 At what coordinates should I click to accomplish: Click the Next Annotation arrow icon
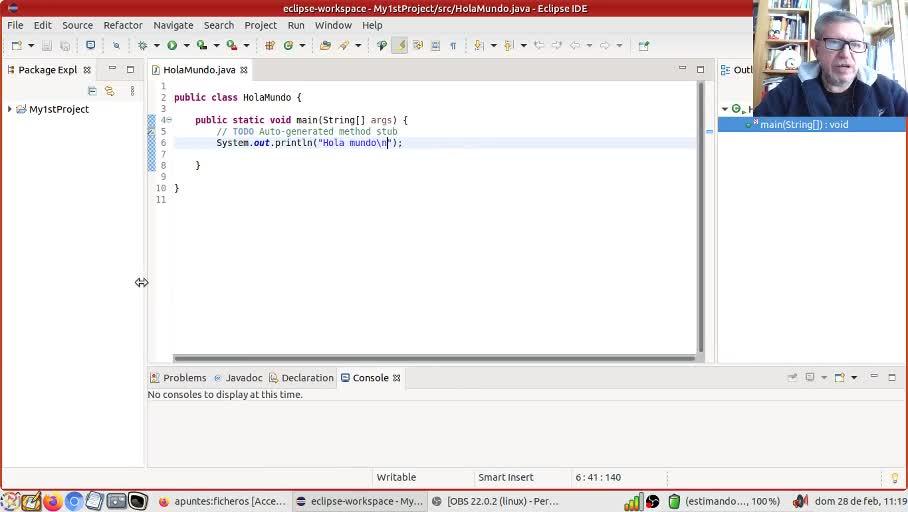click(x=479, y=45)
